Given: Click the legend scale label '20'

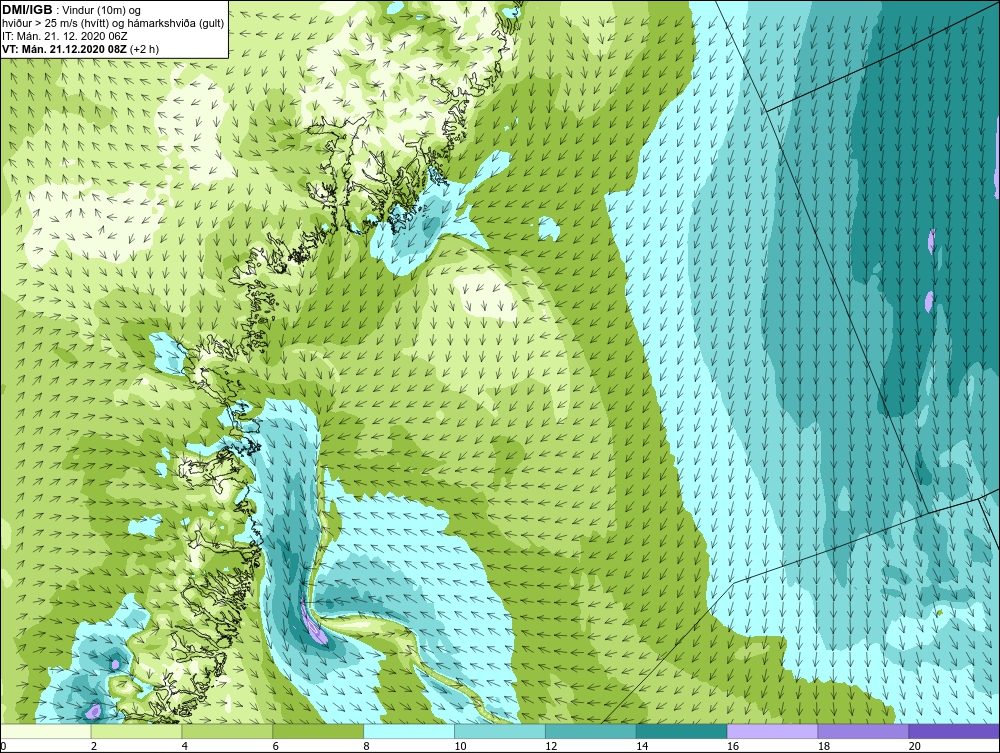Looking at the screenshot, I should pyautogui.click(x=915, y=746).
